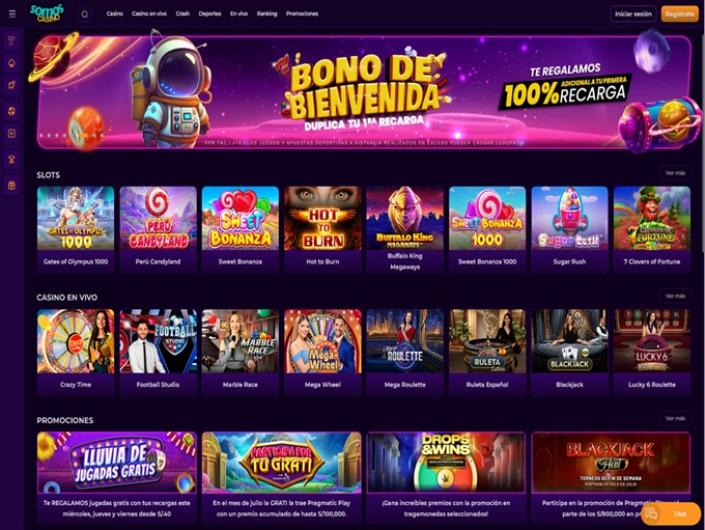
Task: Click the play-square live sidebar icon
Action: (x=12, y=134)
